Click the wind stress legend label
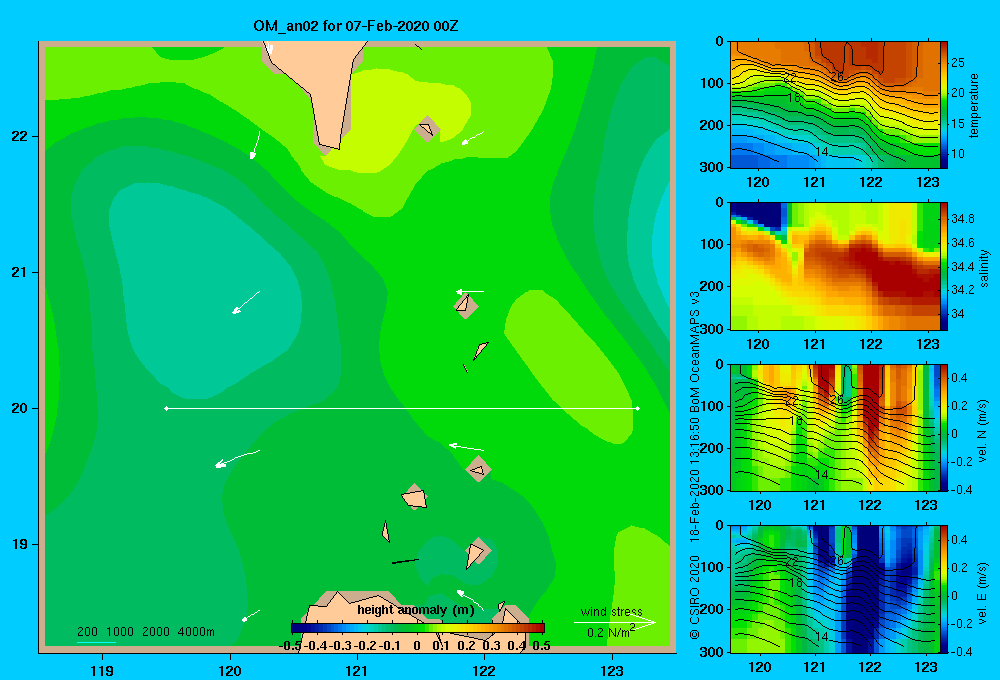The width and height of the screenshot is (1000, 680). click(612, 611)
